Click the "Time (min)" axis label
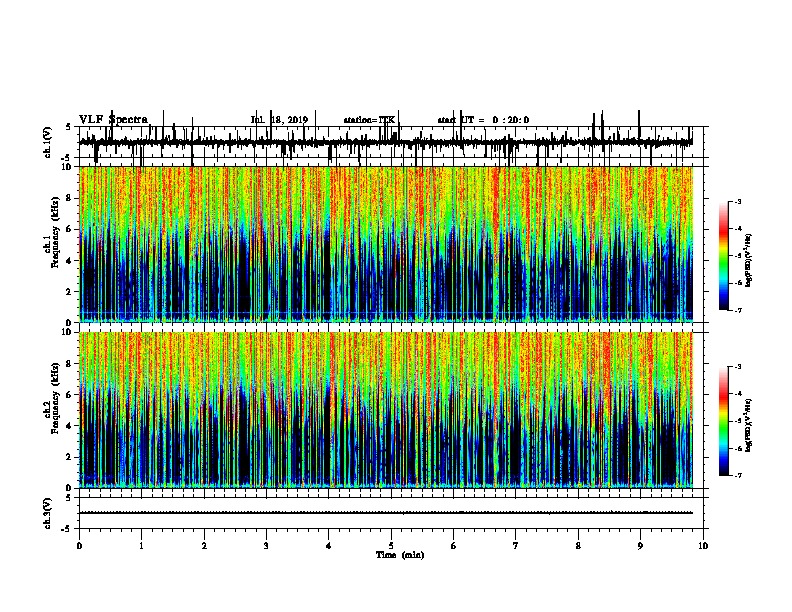Image resolution: width=792 pixels, height=612 pixels. (400, 555)
